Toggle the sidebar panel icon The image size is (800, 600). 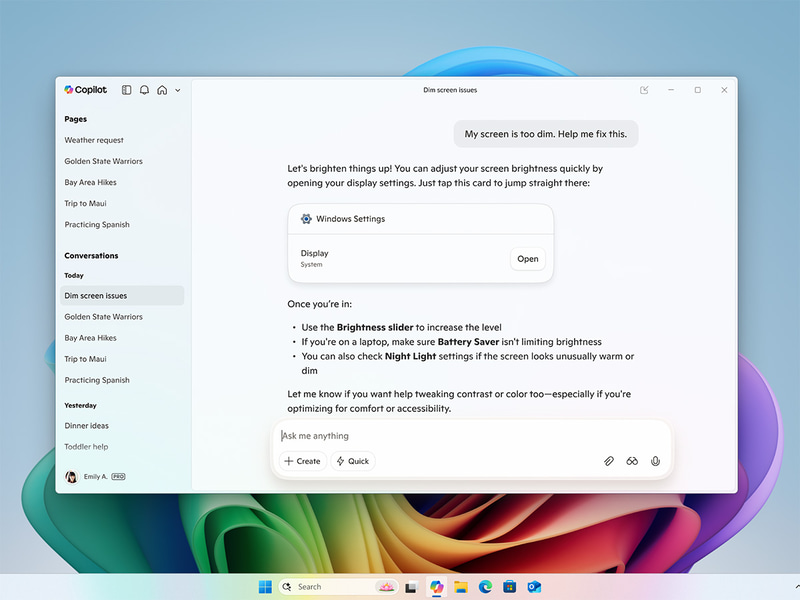(x=127, y=90)
